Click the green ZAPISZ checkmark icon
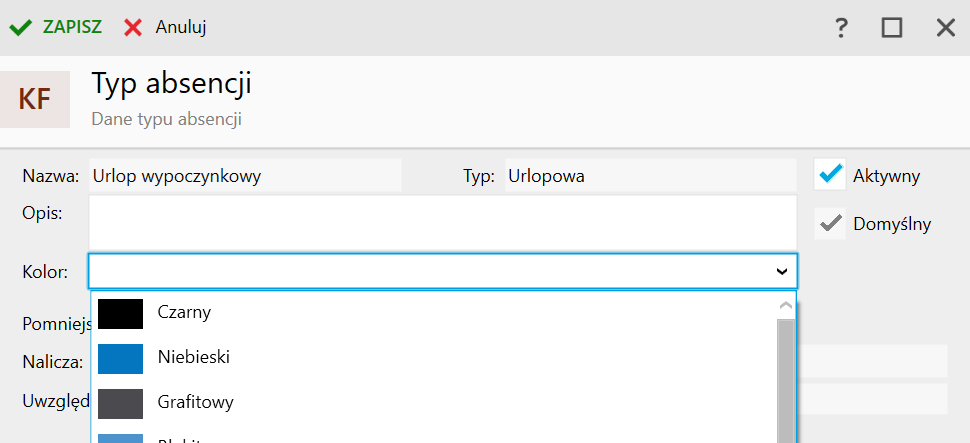The image size is (970, 443). (x=21, y=27)
